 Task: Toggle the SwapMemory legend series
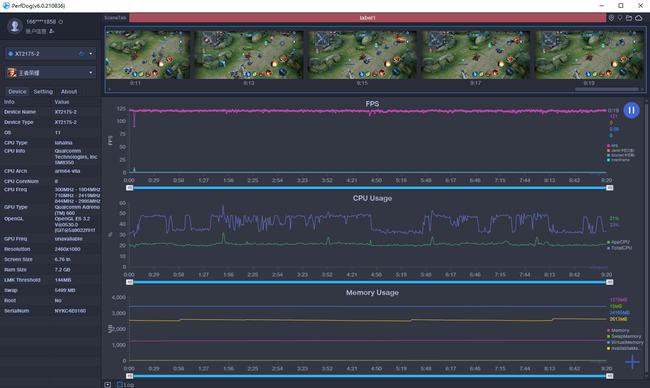(624, 337)
